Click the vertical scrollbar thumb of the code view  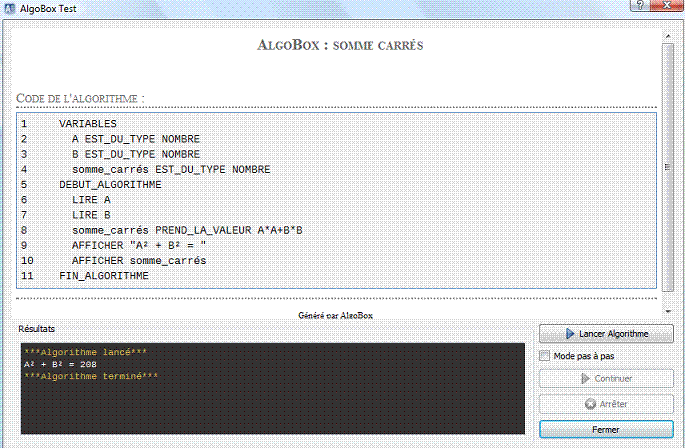coord(668,167)
